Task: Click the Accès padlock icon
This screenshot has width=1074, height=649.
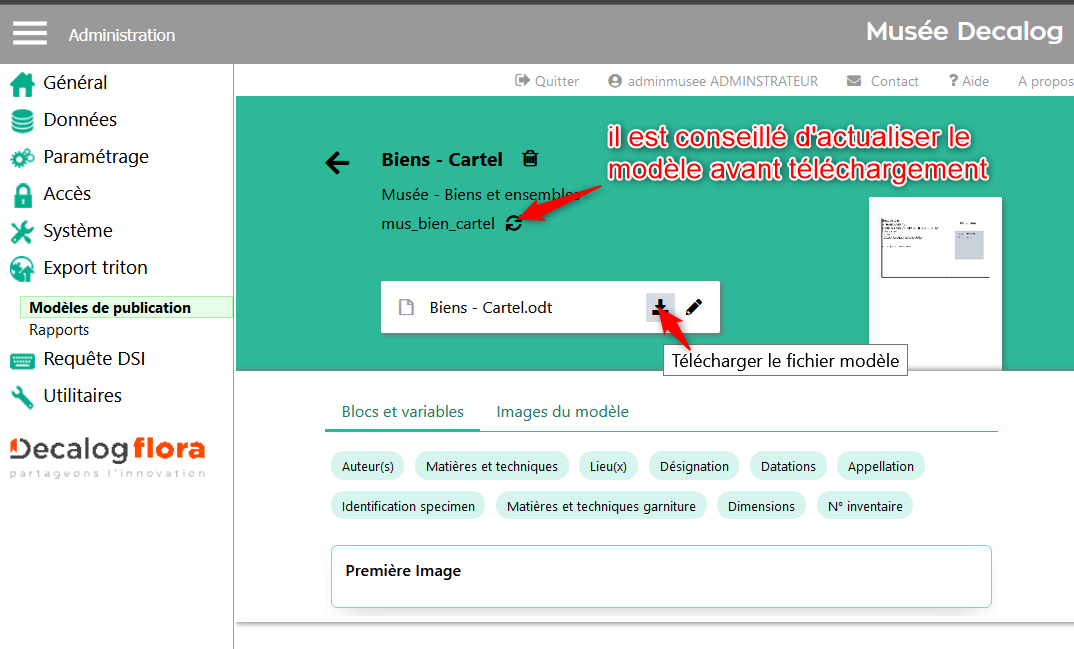Action: click(23, 195)
